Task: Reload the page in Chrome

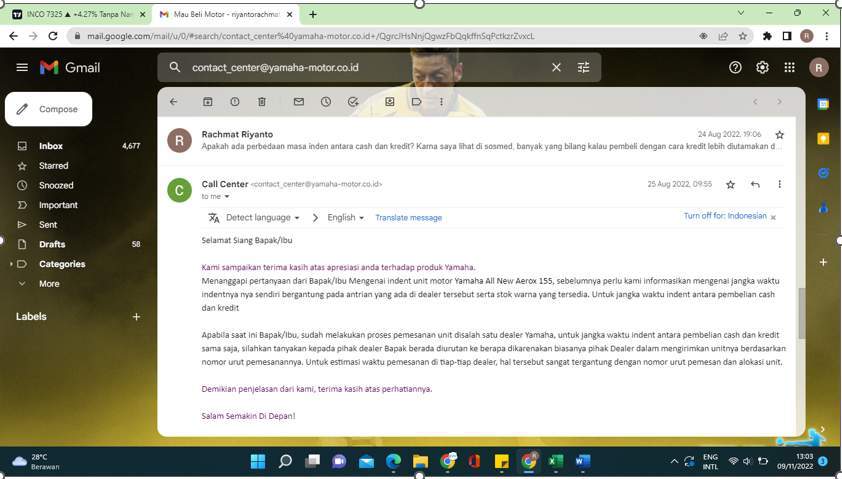Action: click(53, 36)
